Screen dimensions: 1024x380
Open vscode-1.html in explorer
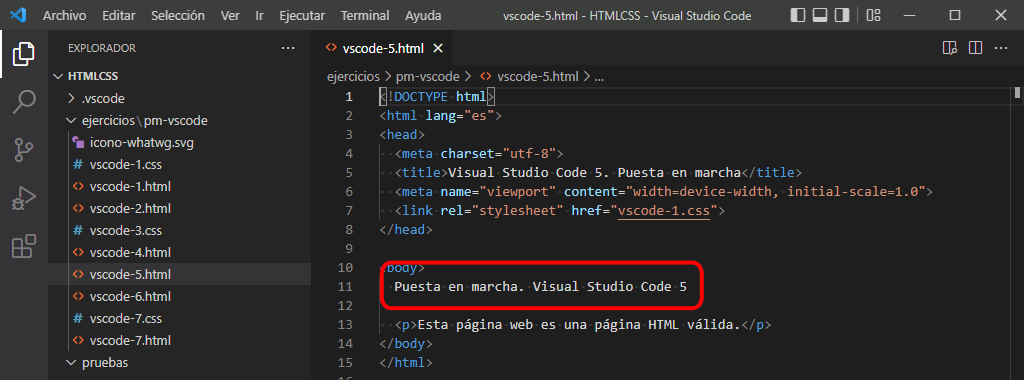click(x=180, y=187)
